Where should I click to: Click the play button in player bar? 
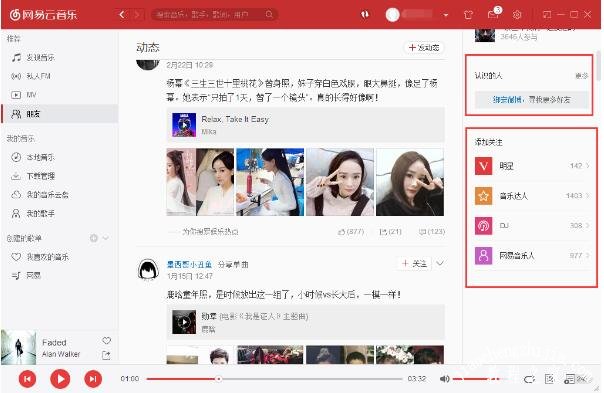click(60, 379)
